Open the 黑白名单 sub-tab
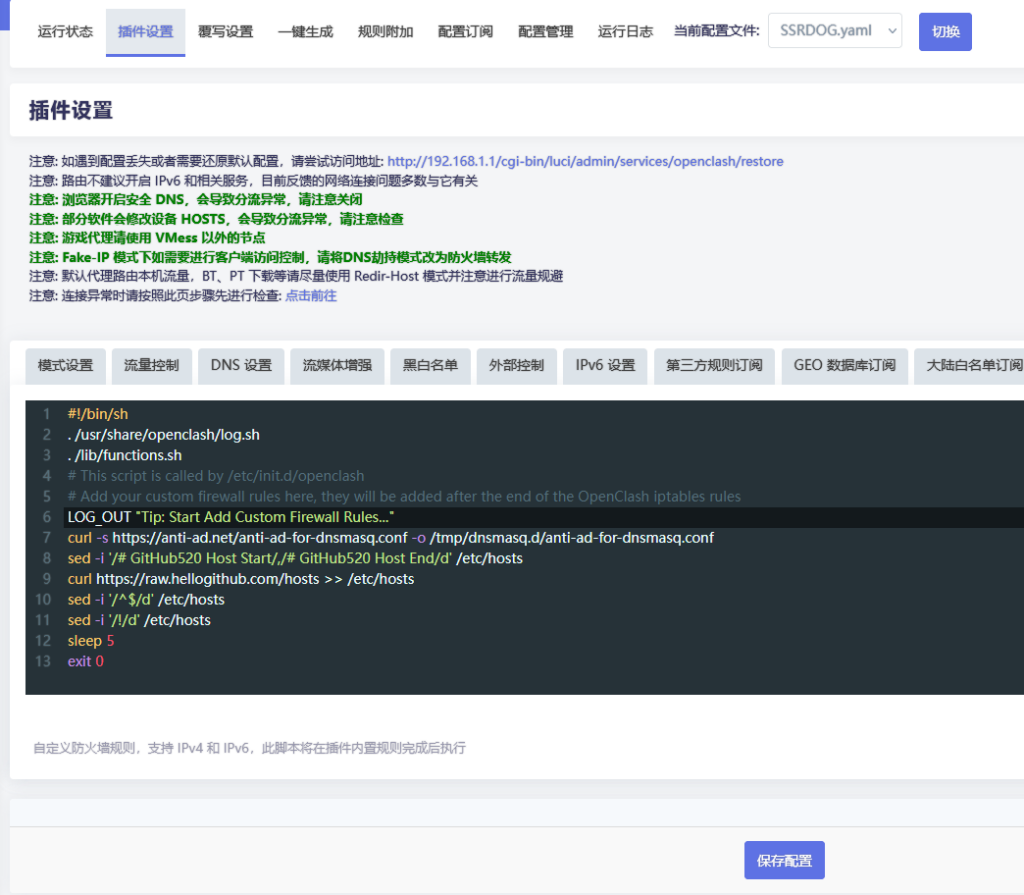This screenshot has width=1024, height=895. pos(430,366)
